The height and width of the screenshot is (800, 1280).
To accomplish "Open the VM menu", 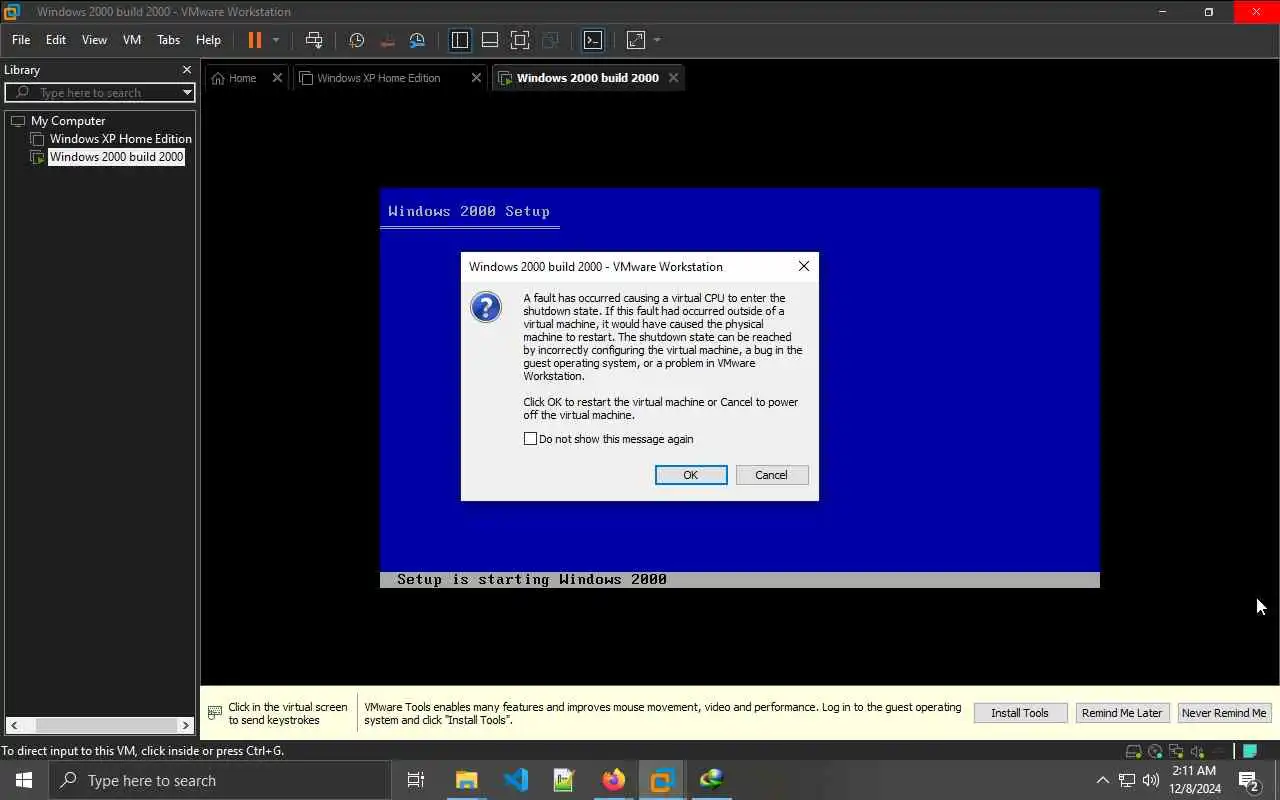I will pyautogui.click(x=132, y=40).
